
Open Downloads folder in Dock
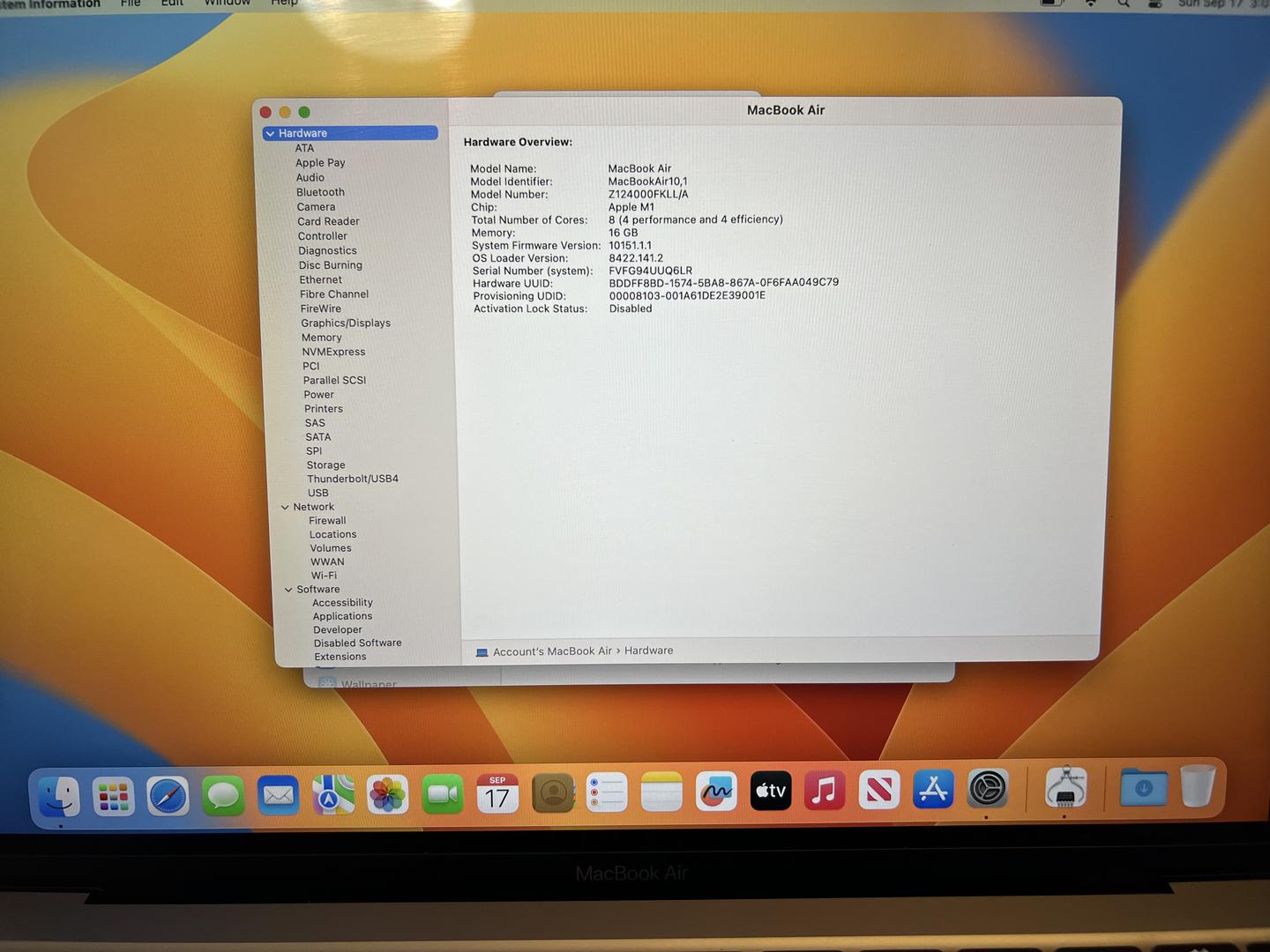(x=1143, y=786)
